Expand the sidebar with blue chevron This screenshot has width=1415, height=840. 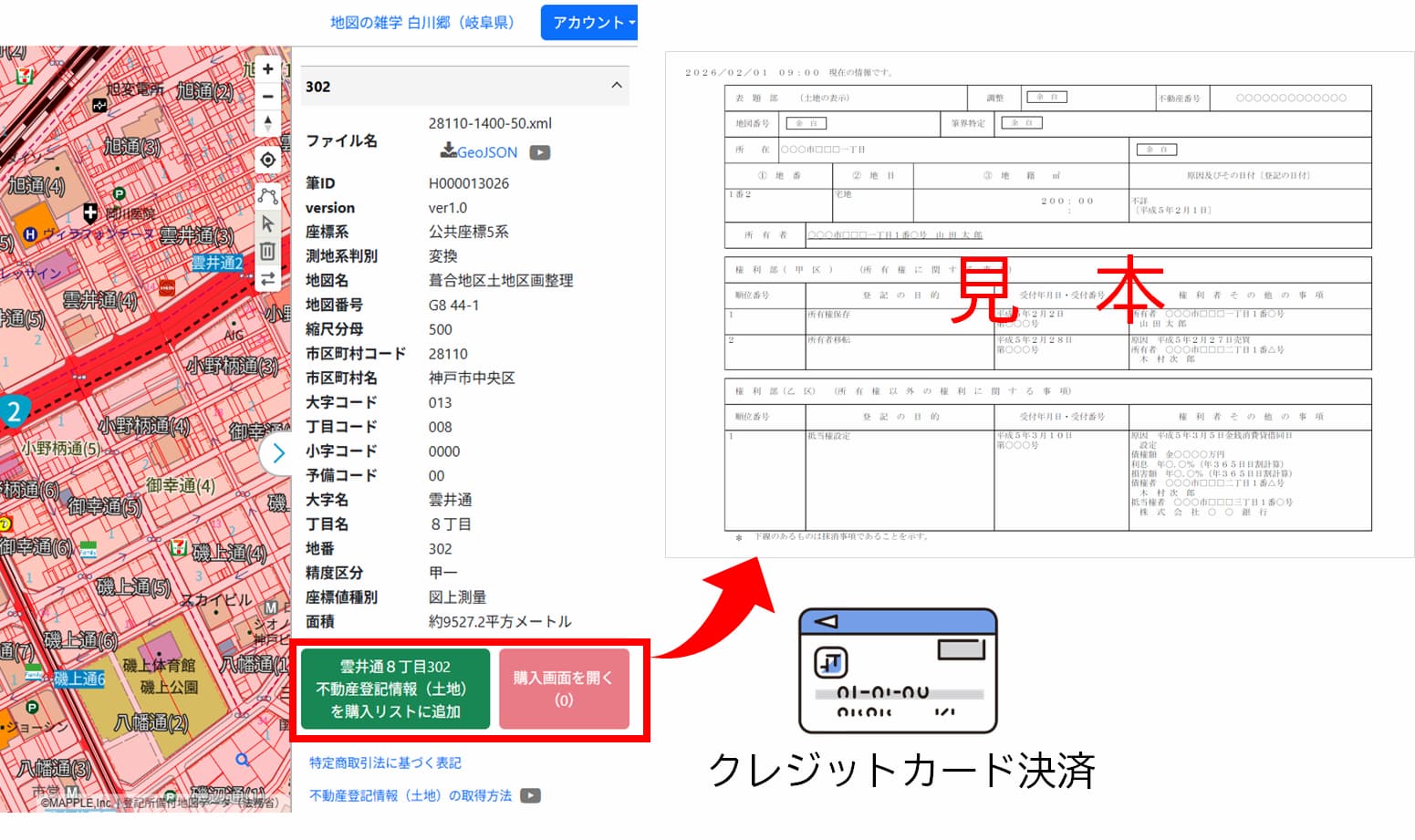278,453
